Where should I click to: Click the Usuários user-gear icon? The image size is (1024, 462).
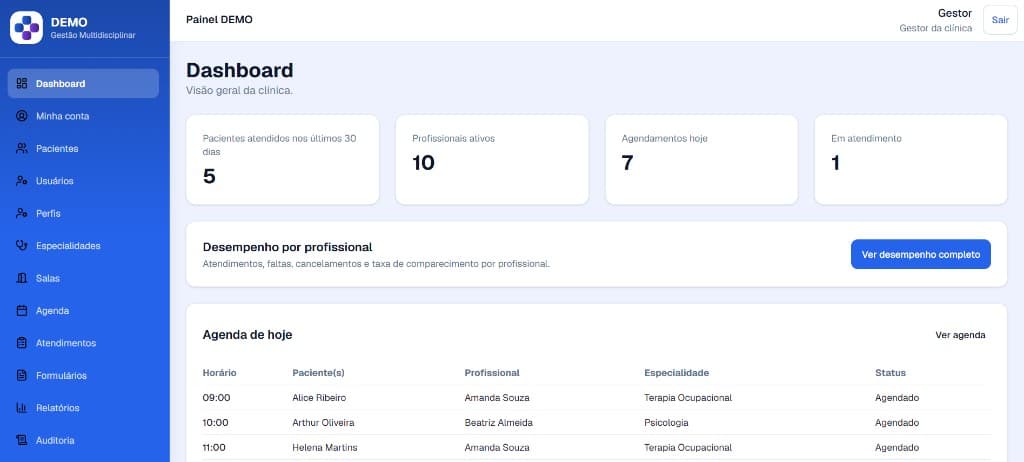point(22,181)
